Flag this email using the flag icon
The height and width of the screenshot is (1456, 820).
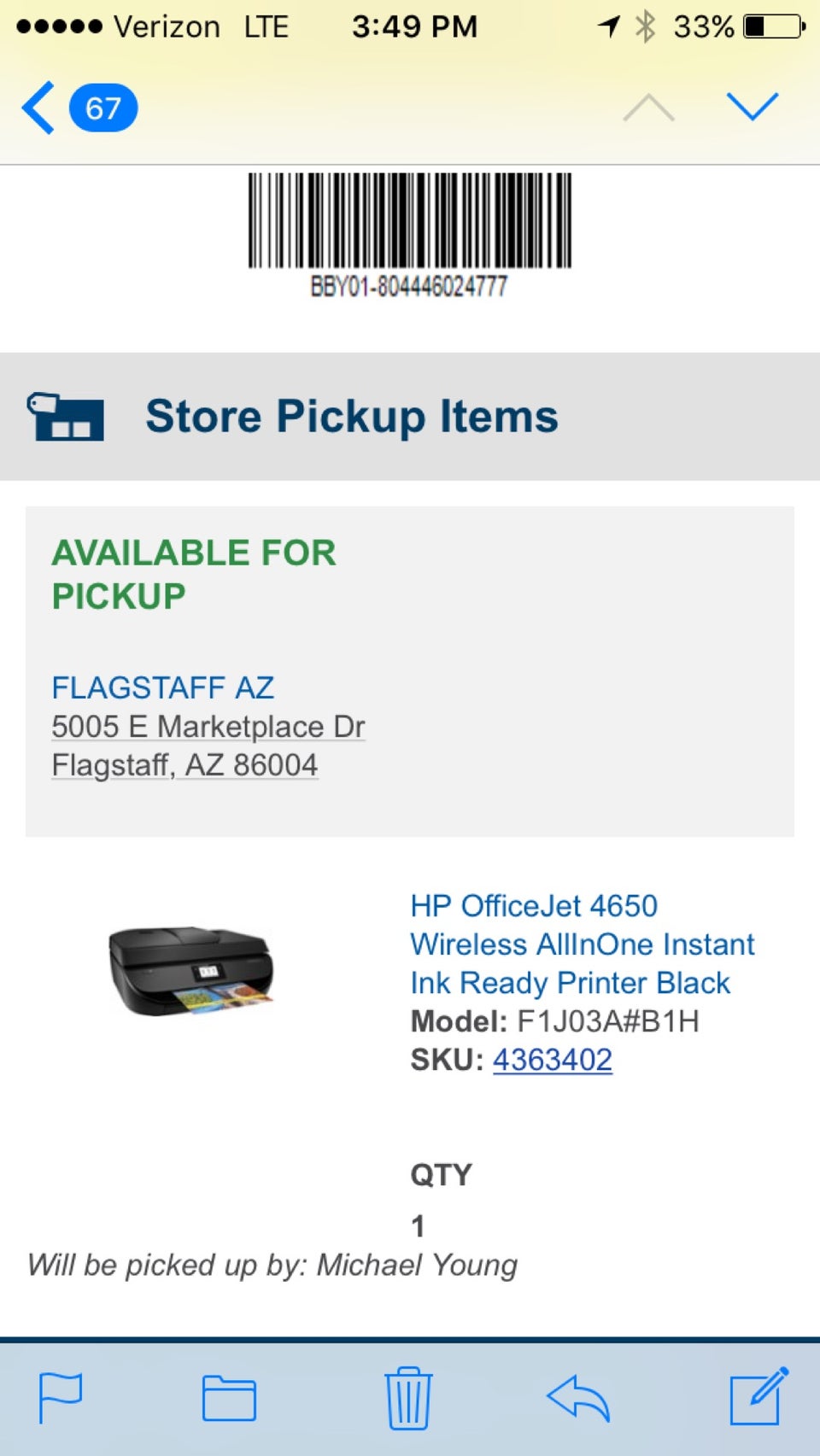(61, 1398)
